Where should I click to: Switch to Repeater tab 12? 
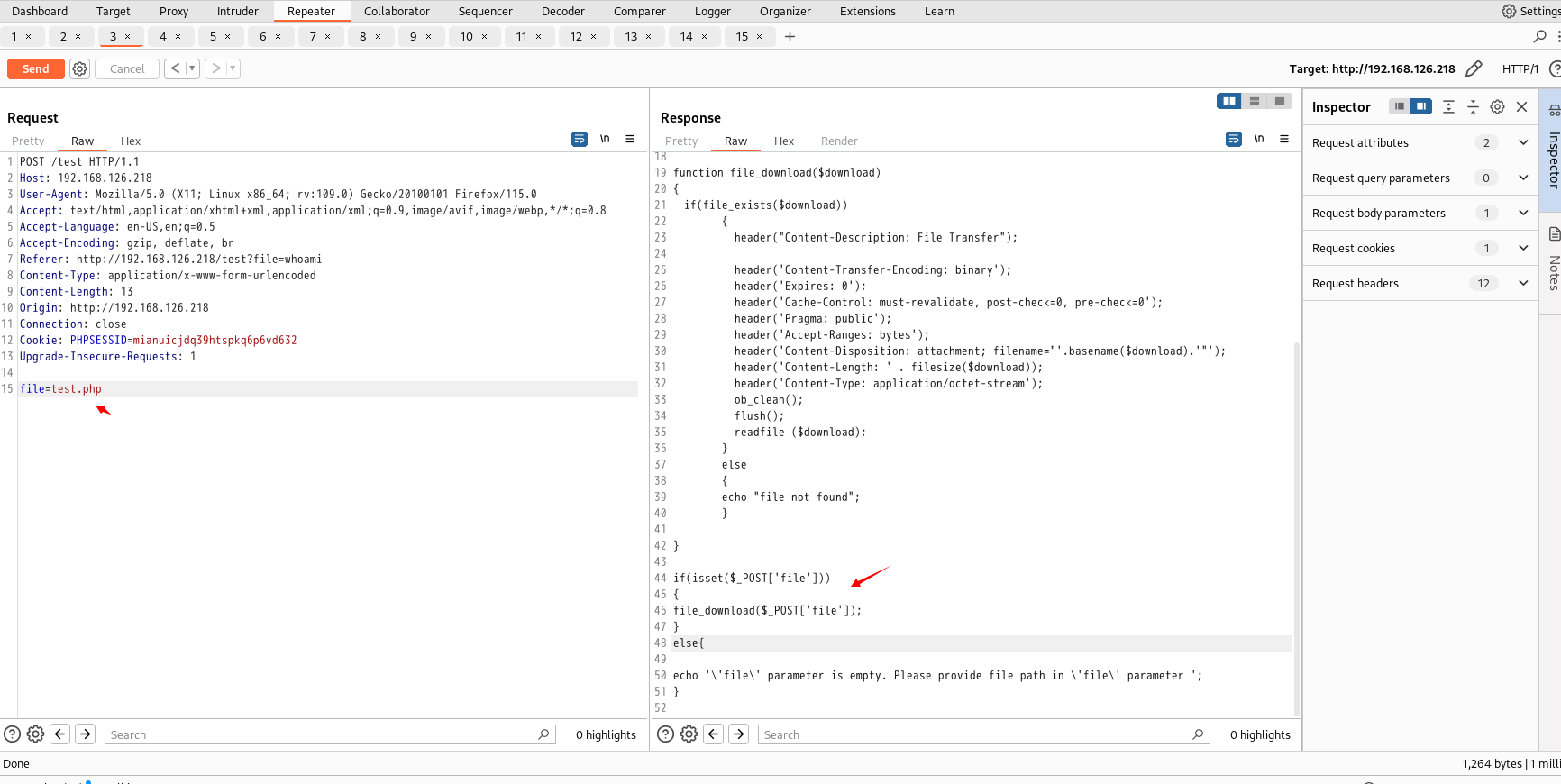click(x=583, y=36)
